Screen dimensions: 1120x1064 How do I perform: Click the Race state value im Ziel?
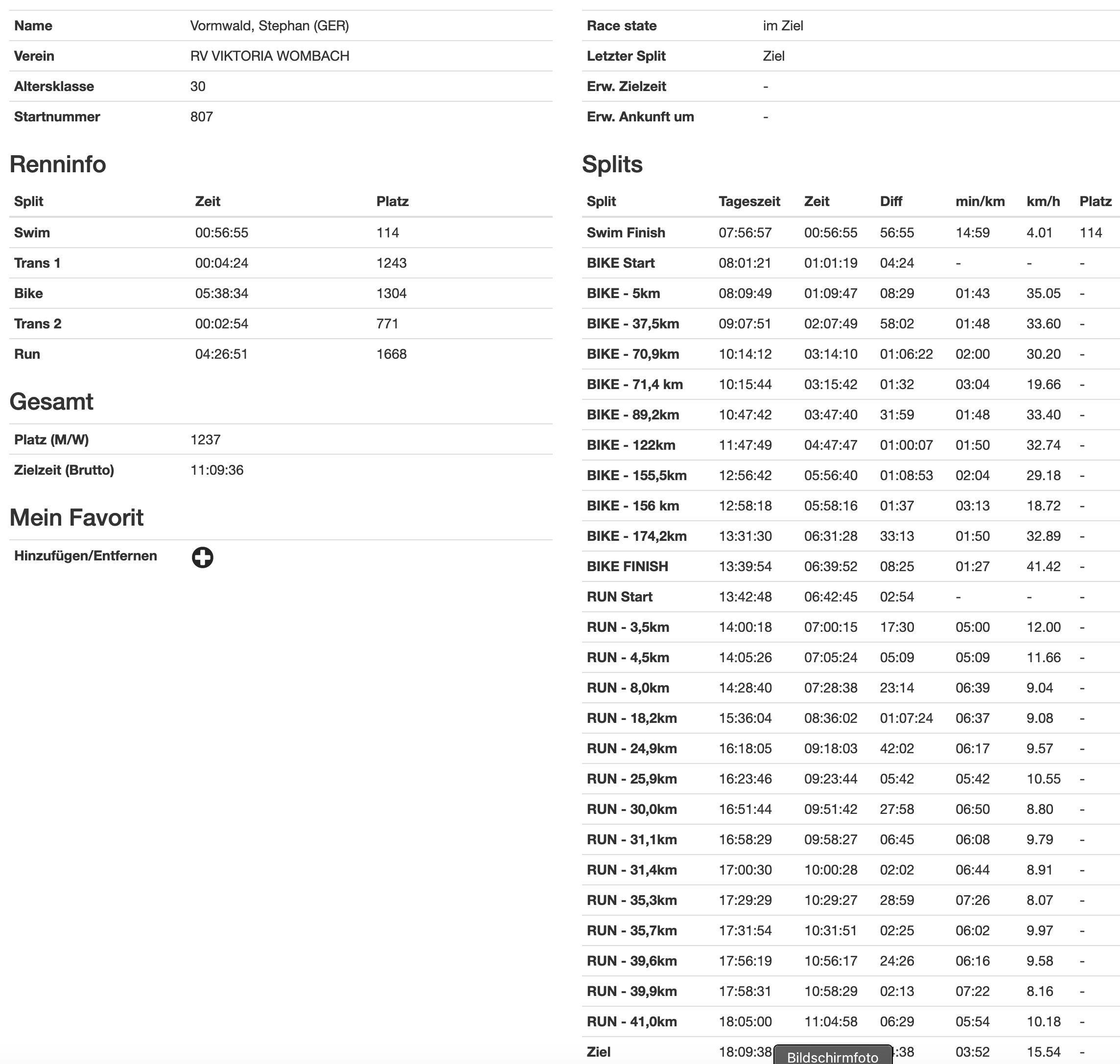(783, 25)
